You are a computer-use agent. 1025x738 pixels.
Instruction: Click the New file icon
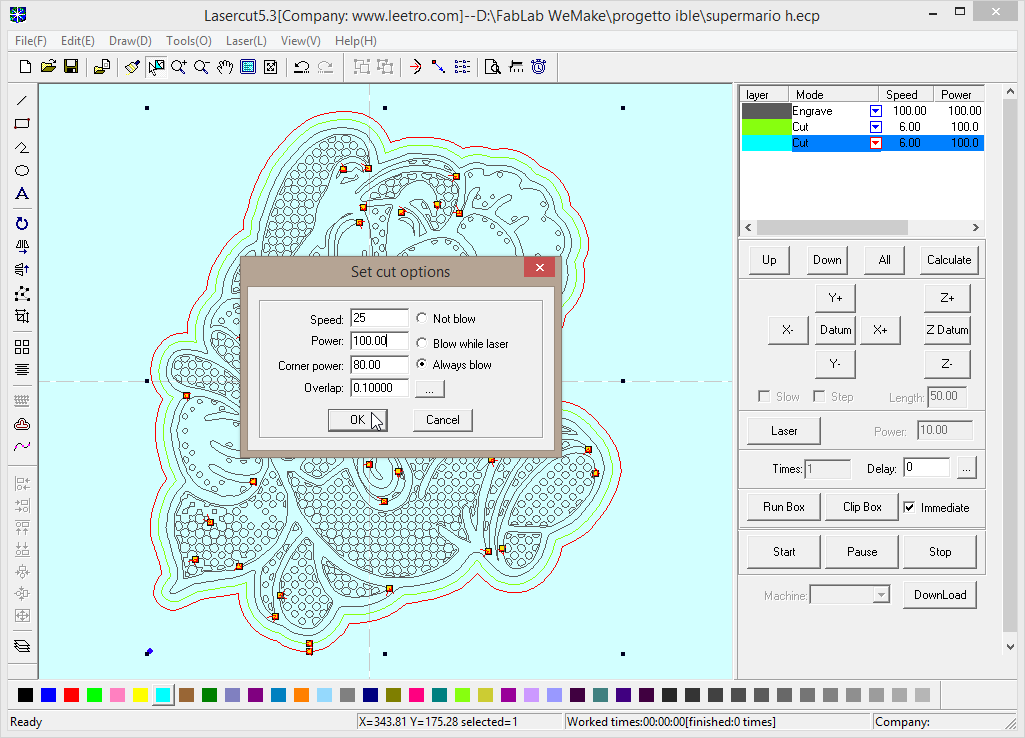click(25, 67)
